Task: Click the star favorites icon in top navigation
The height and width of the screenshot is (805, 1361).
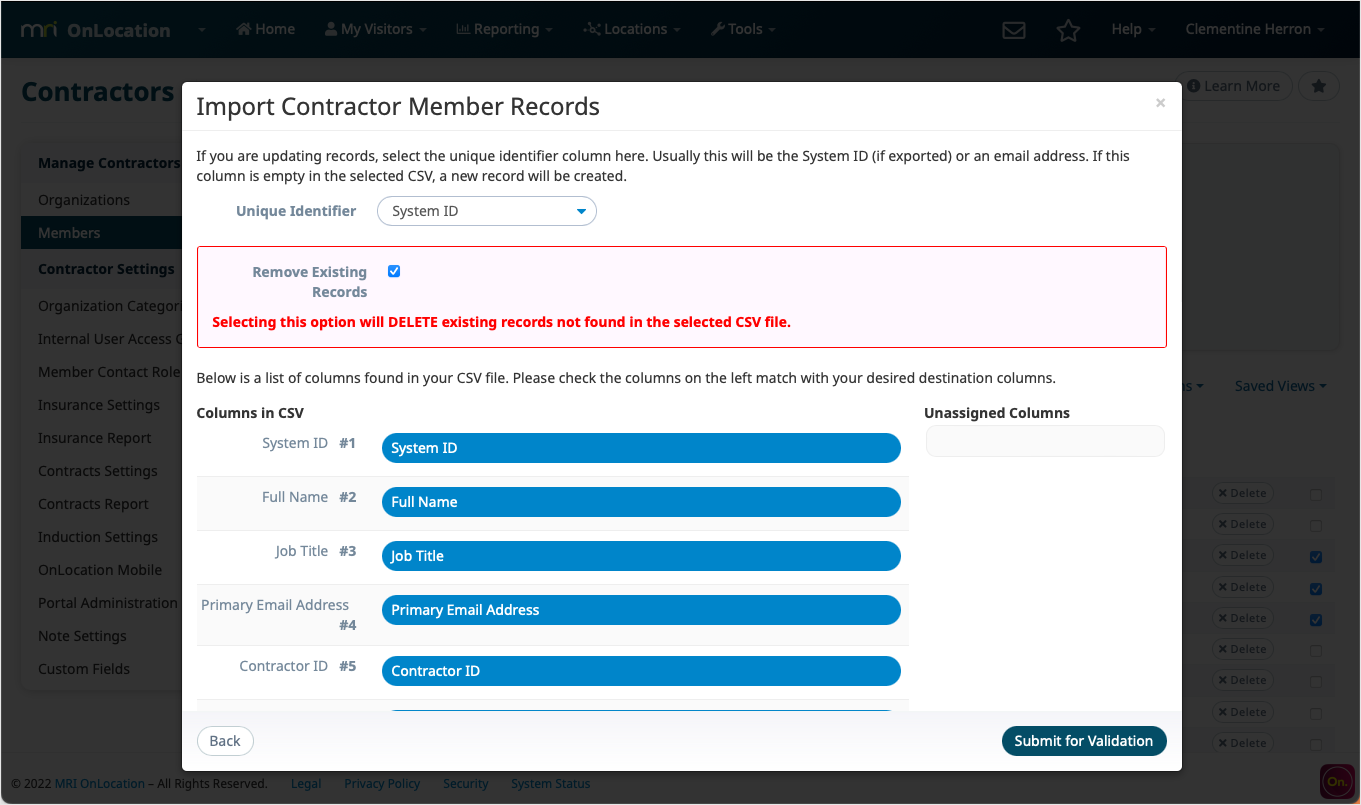Action: [1069, 30]
